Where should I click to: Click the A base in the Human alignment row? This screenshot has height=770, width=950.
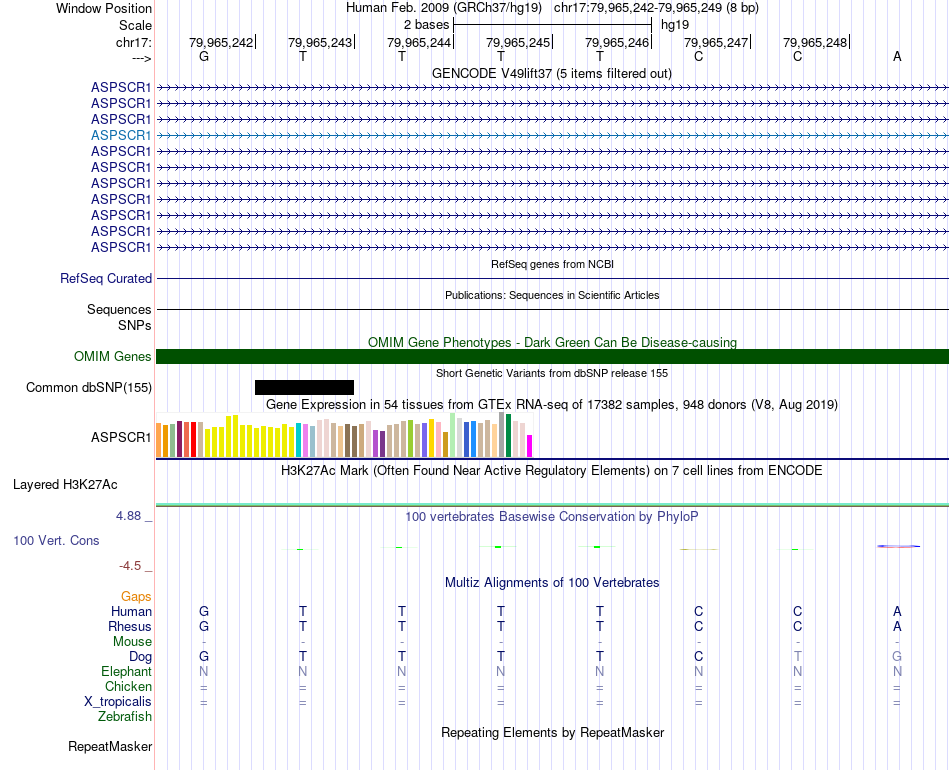pos(897,611)
